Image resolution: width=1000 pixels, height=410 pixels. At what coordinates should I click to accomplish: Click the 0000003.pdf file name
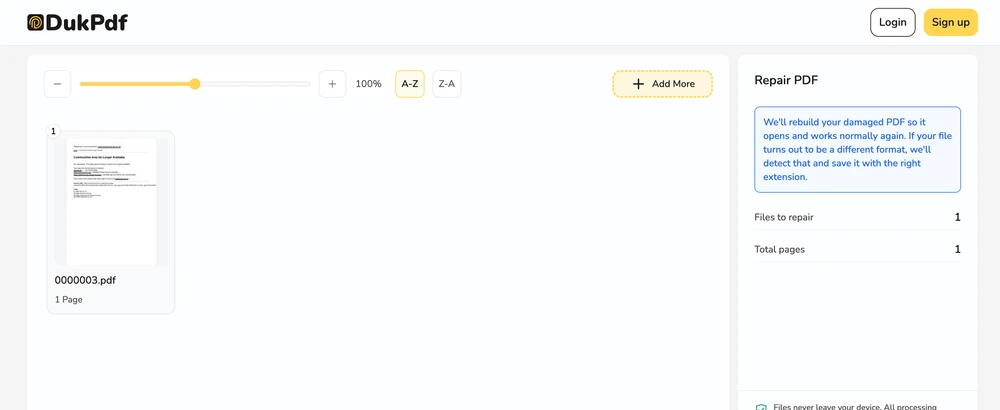tap(85, 280)
